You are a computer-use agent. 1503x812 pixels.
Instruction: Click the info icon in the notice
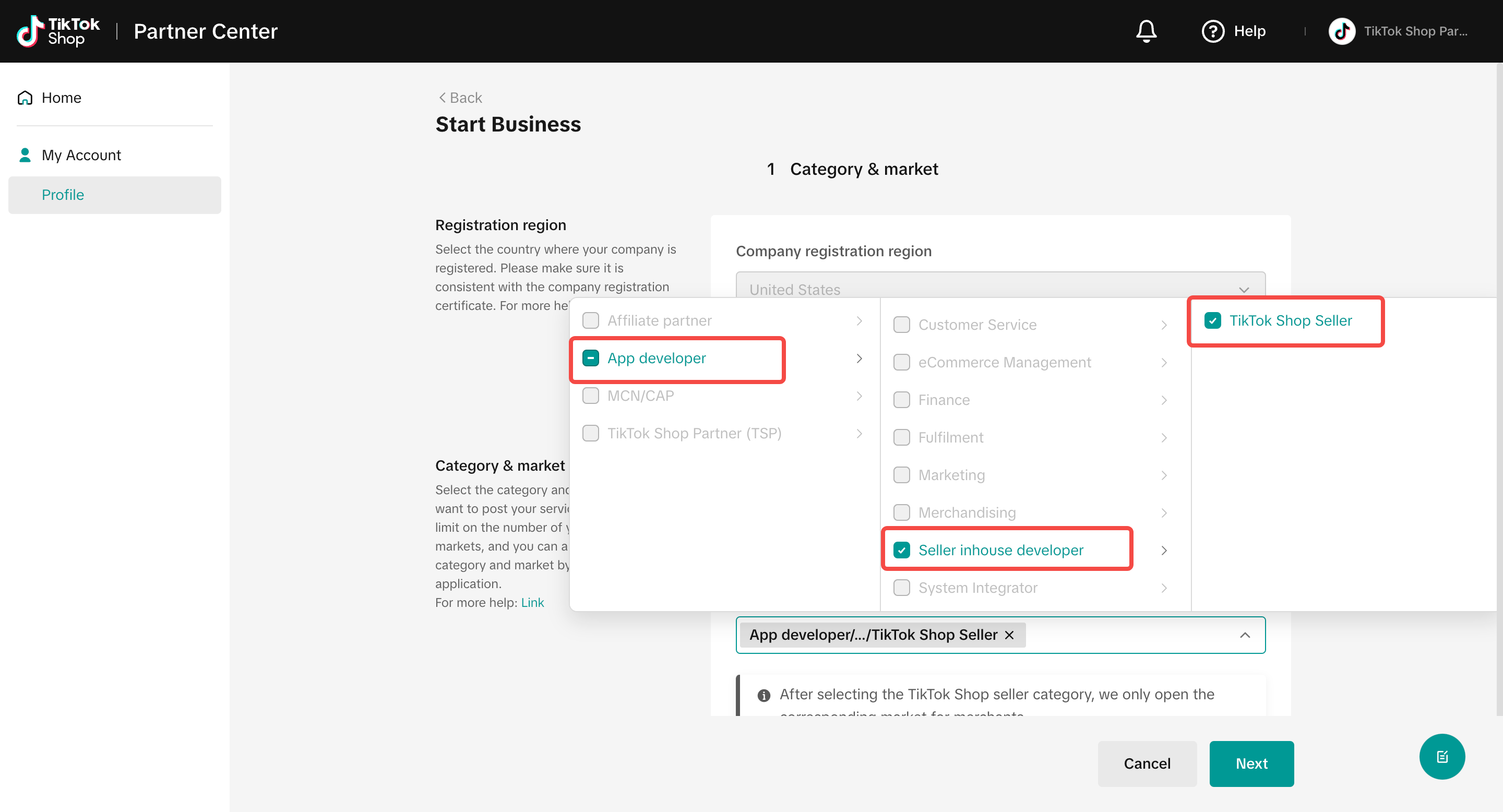point(763,695)
